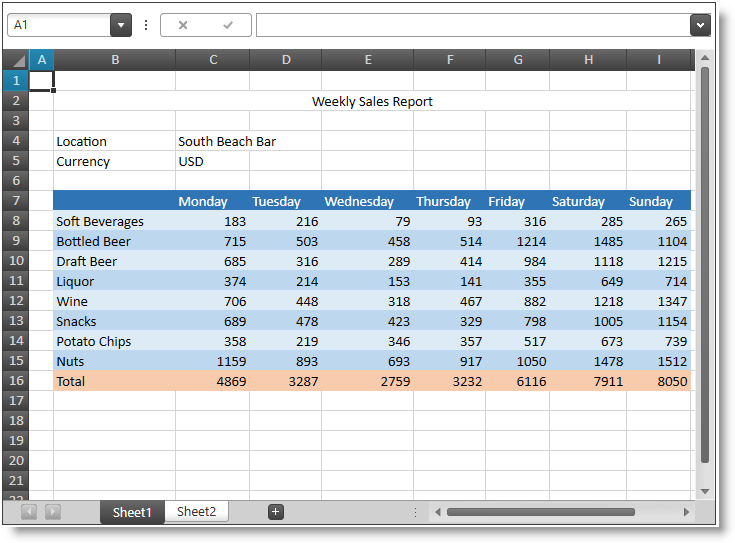The image size is (735, 543).
Task: Select the Weekly Sales Report title cell
Action: pyautogui.click(x=372, y=101)
